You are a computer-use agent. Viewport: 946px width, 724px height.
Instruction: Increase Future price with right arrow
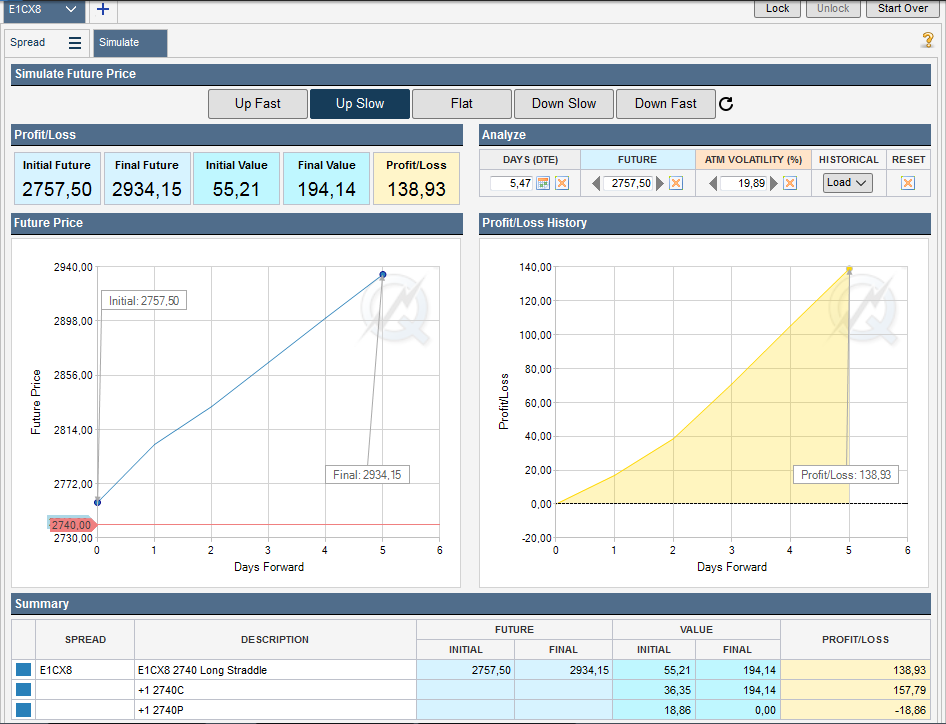(x=660, y=183)
